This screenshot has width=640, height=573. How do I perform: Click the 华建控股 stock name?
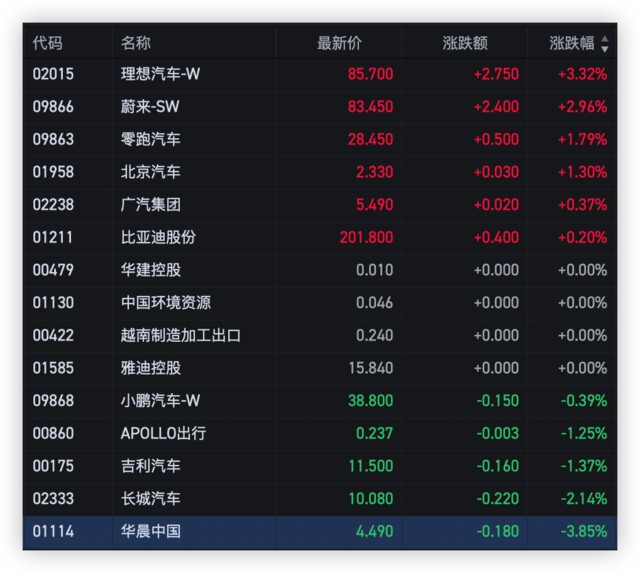tap(151, 270)
